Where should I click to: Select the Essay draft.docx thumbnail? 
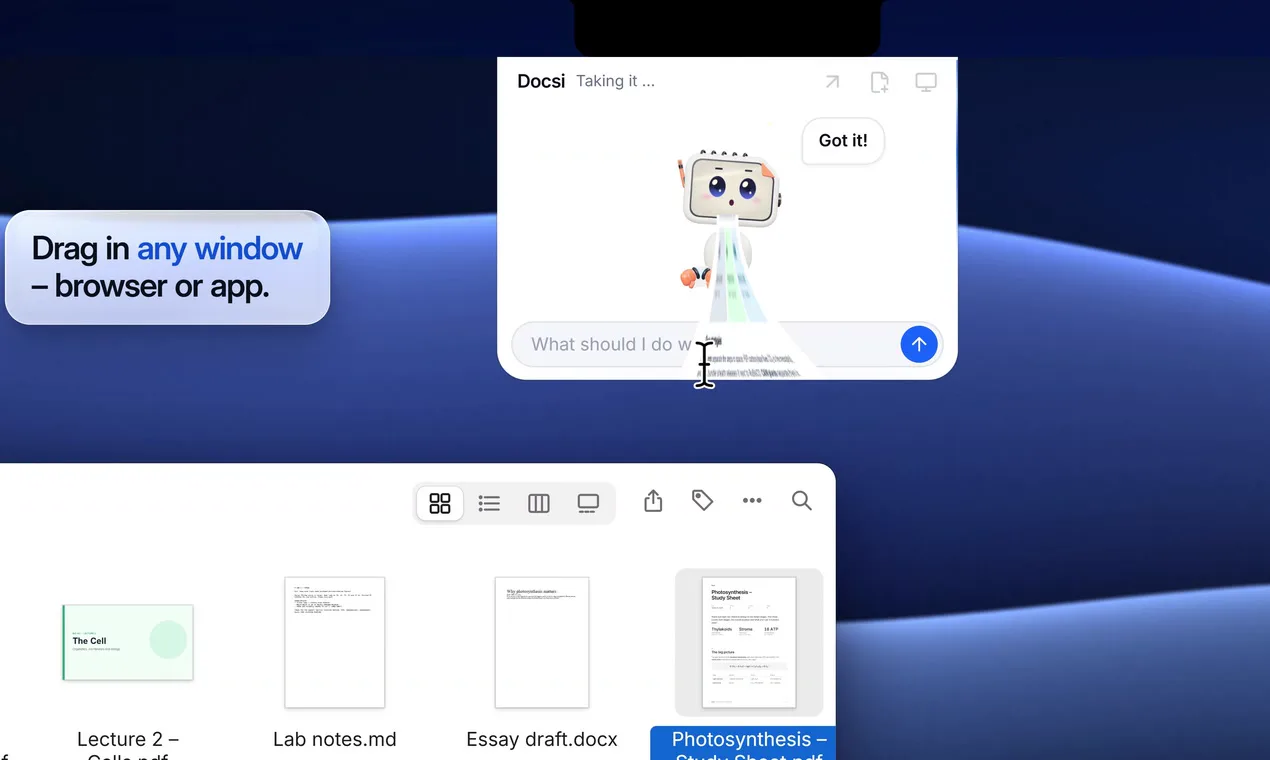pos(542,642)
